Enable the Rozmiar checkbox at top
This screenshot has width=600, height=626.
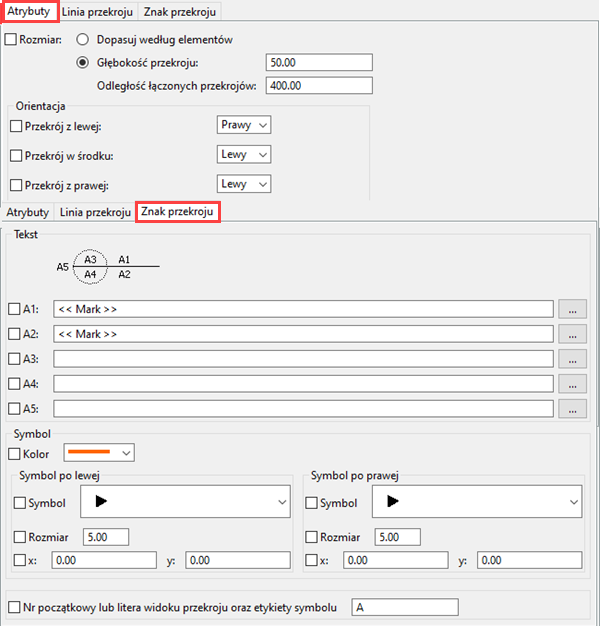click(x=11, y=41)
